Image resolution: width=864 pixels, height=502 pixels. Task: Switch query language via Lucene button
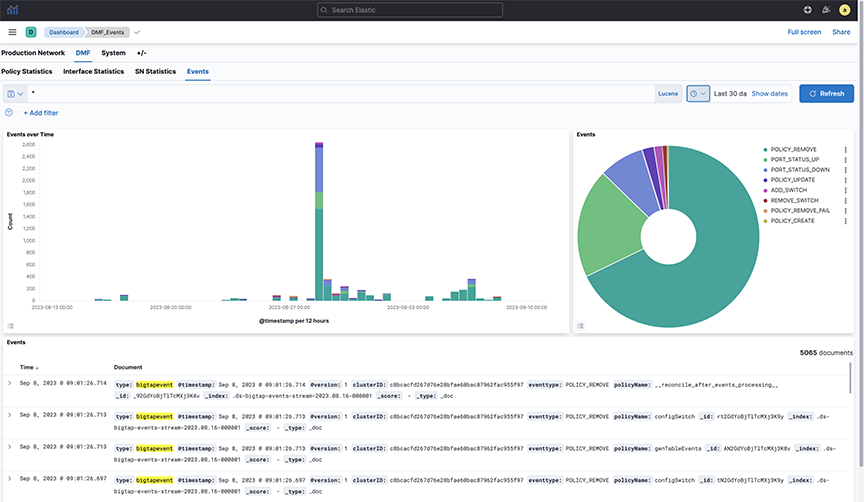668,94
